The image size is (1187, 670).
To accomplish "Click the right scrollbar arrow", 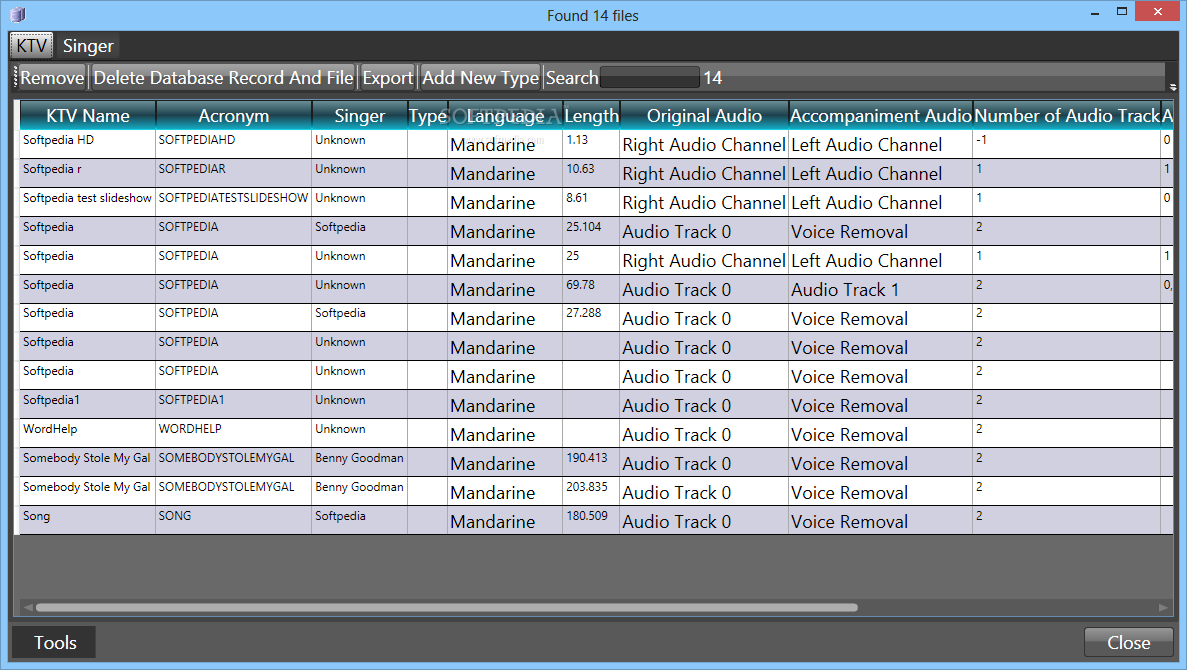I will 1164,607.
